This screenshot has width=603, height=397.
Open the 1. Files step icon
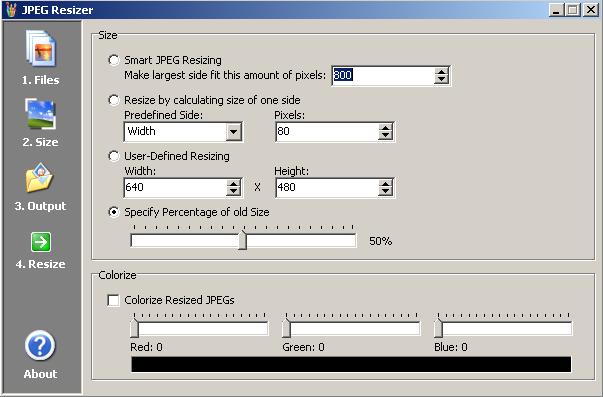point(41,49)
